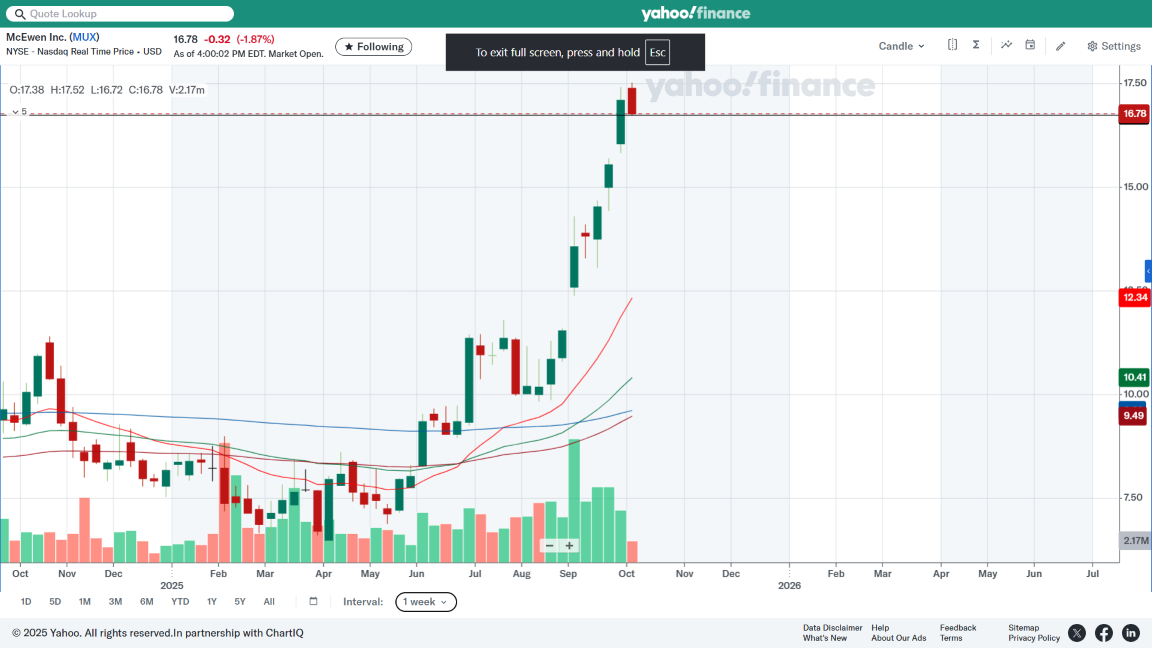Click the Esc key in fullscreen notice

657,52
